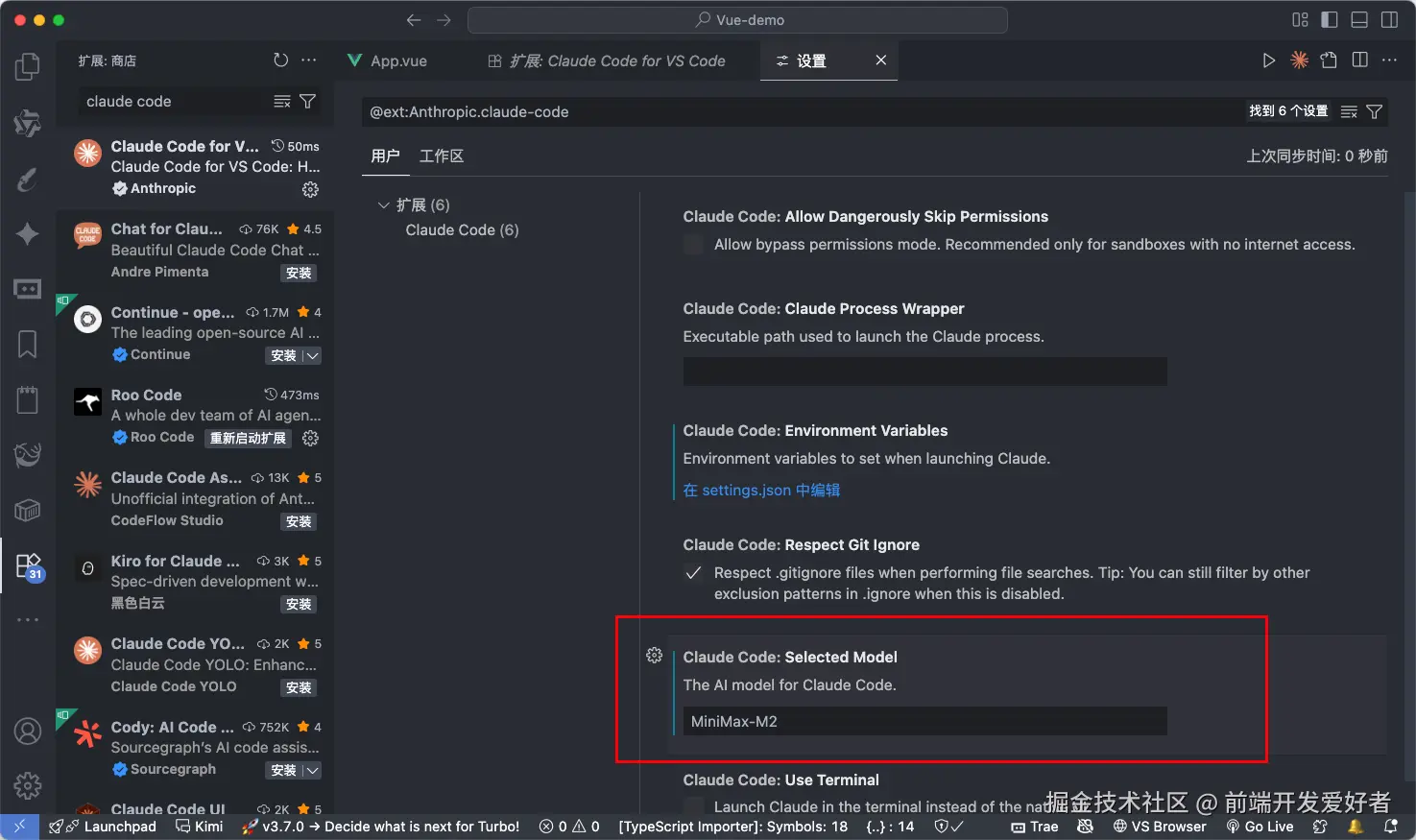Open the Manage gear in activity bar
Viewport: 1416px width, 840px height.
[x=28, y=786]
